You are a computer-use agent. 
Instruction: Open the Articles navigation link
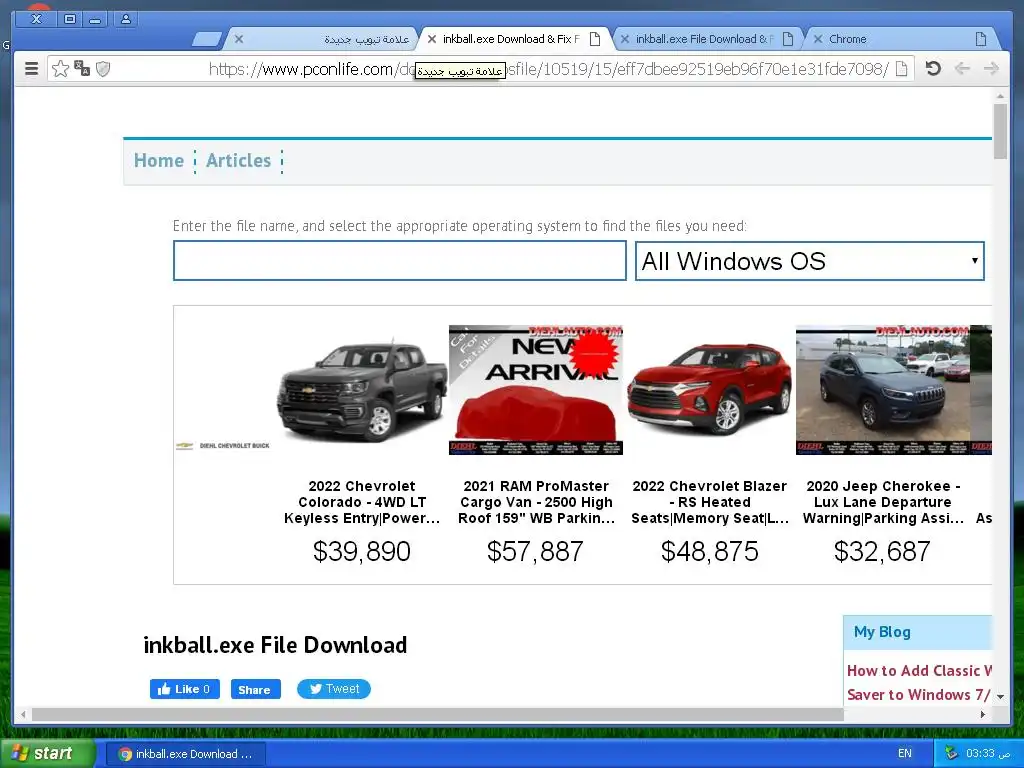(x=238, y=161)
